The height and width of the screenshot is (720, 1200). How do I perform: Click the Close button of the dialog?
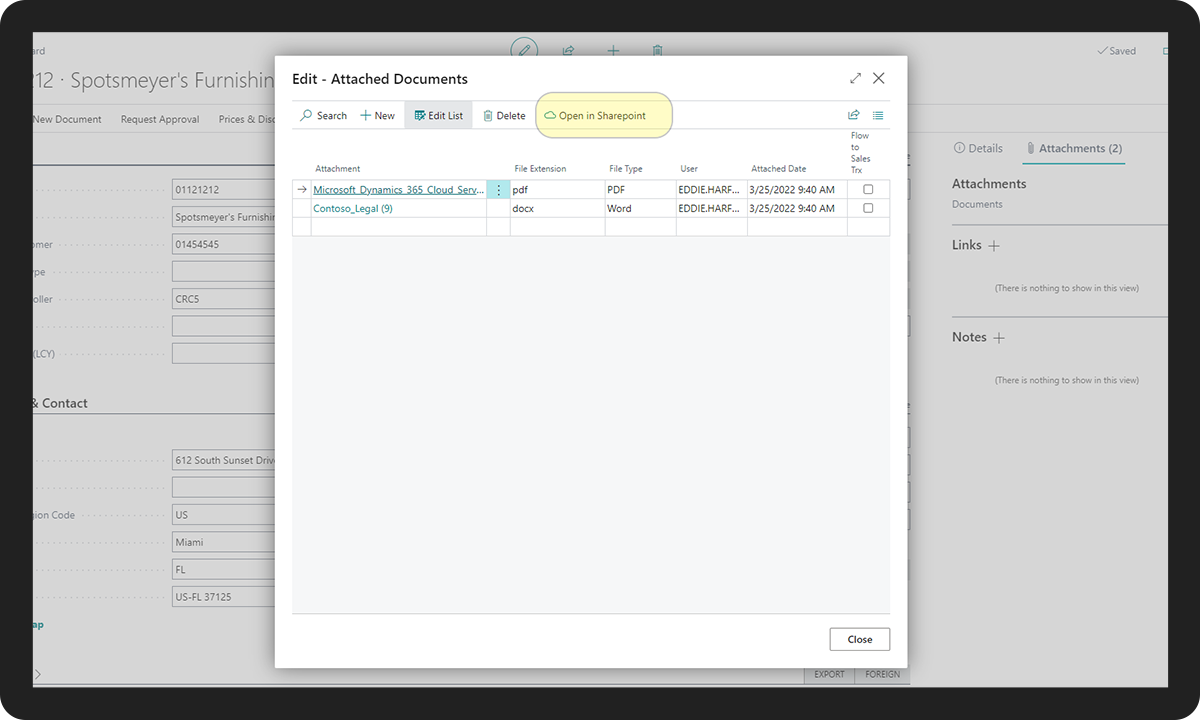pos(859,639)
